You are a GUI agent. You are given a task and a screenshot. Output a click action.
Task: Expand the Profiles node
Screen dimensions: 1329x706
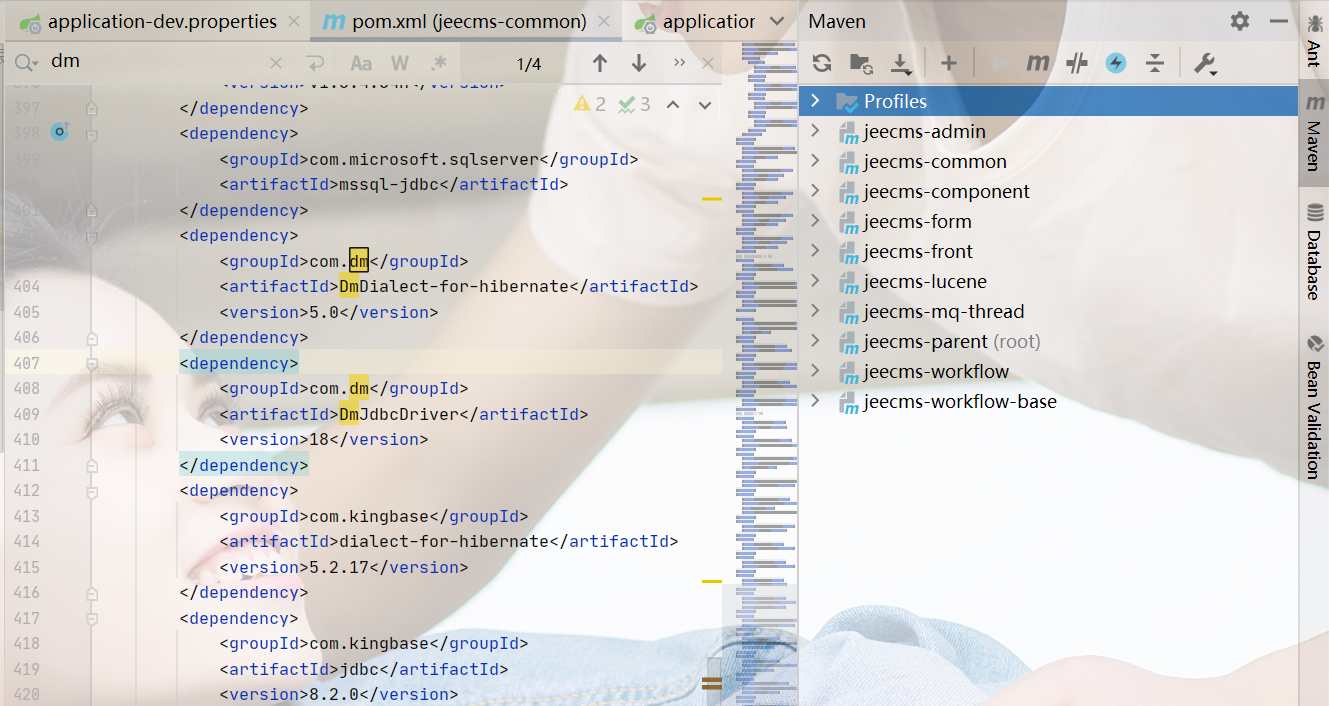tap(815, 101)
